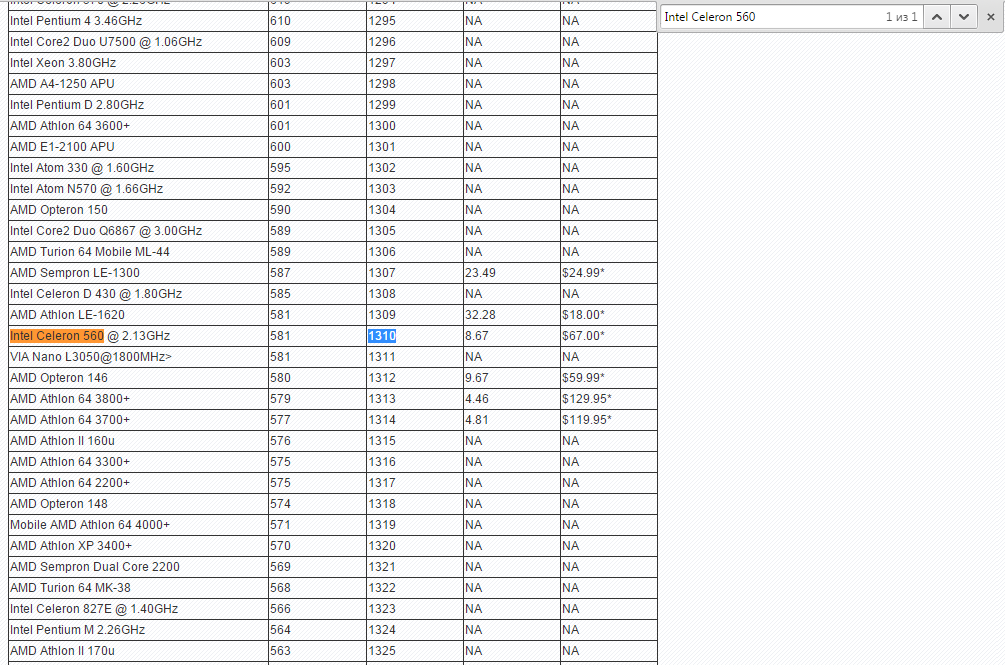The height and width of the screenshot is (665, 1005).
Task: Select VIA Nano L3050@1800MHz row name
Action: 91,357
